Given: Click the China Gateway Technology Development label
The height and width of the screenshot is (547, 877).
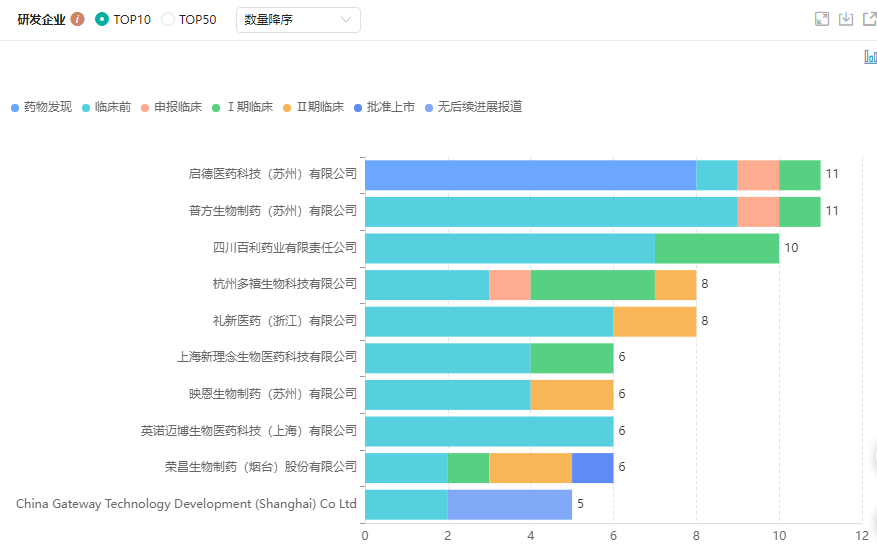Looking at the screenshot, I should tap(187, 504).
